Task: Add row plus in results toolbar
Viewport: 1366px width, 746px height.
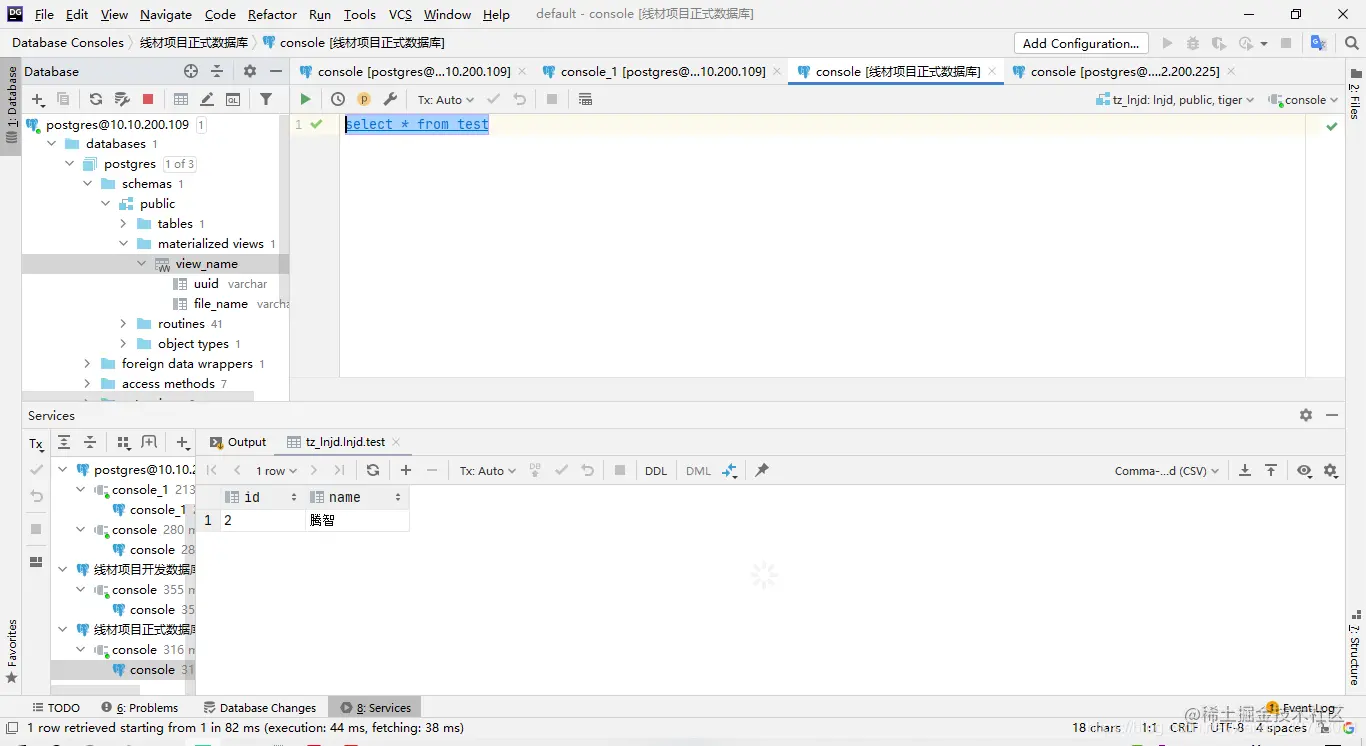Action: [406, 470]
